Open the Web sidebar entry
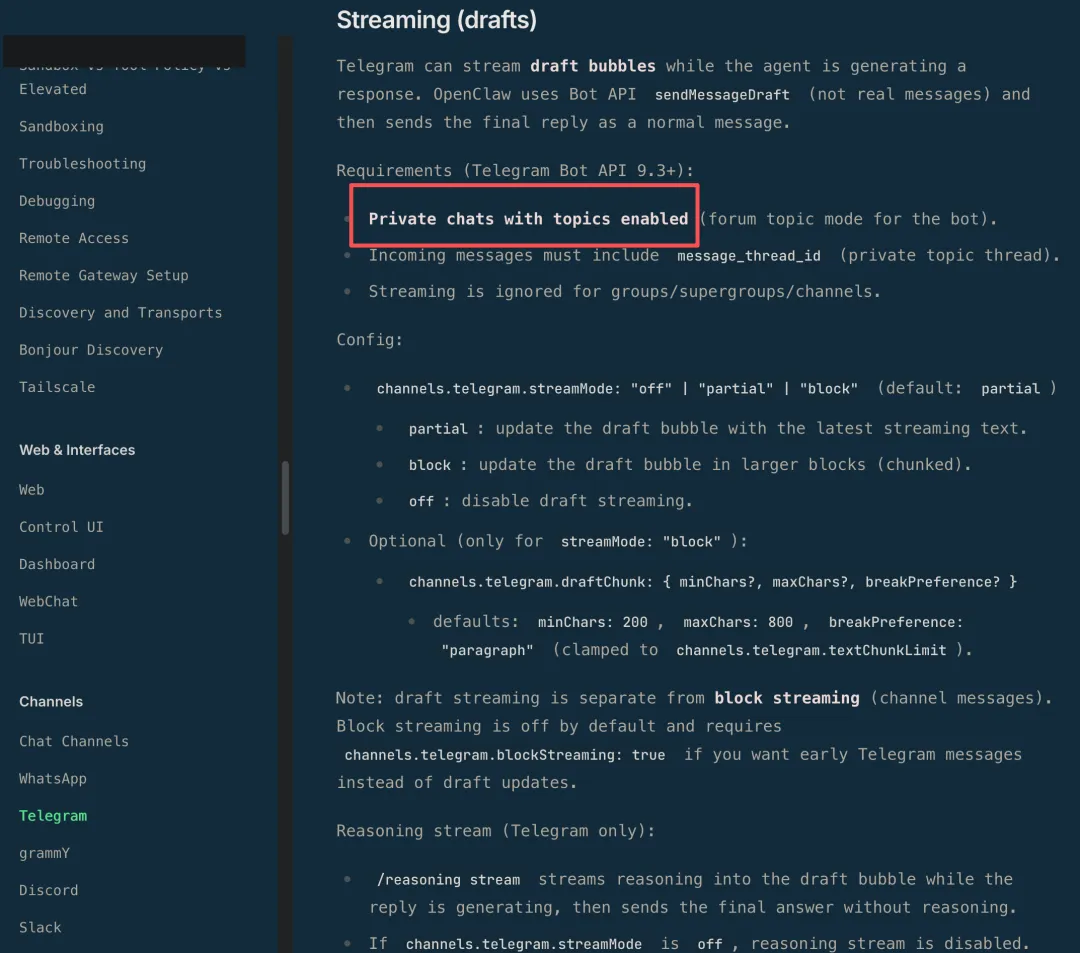 click(31, 490)
